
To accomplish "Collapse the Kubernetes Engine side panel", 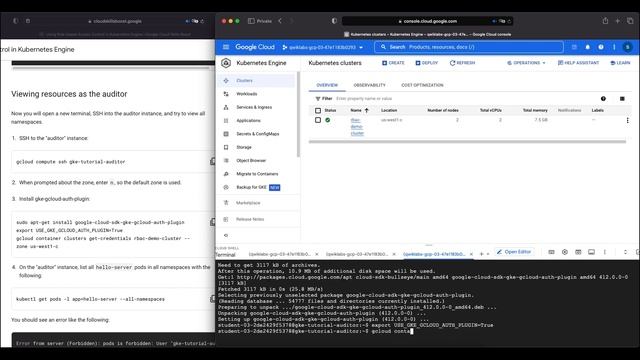I will (x=226, y=236).
